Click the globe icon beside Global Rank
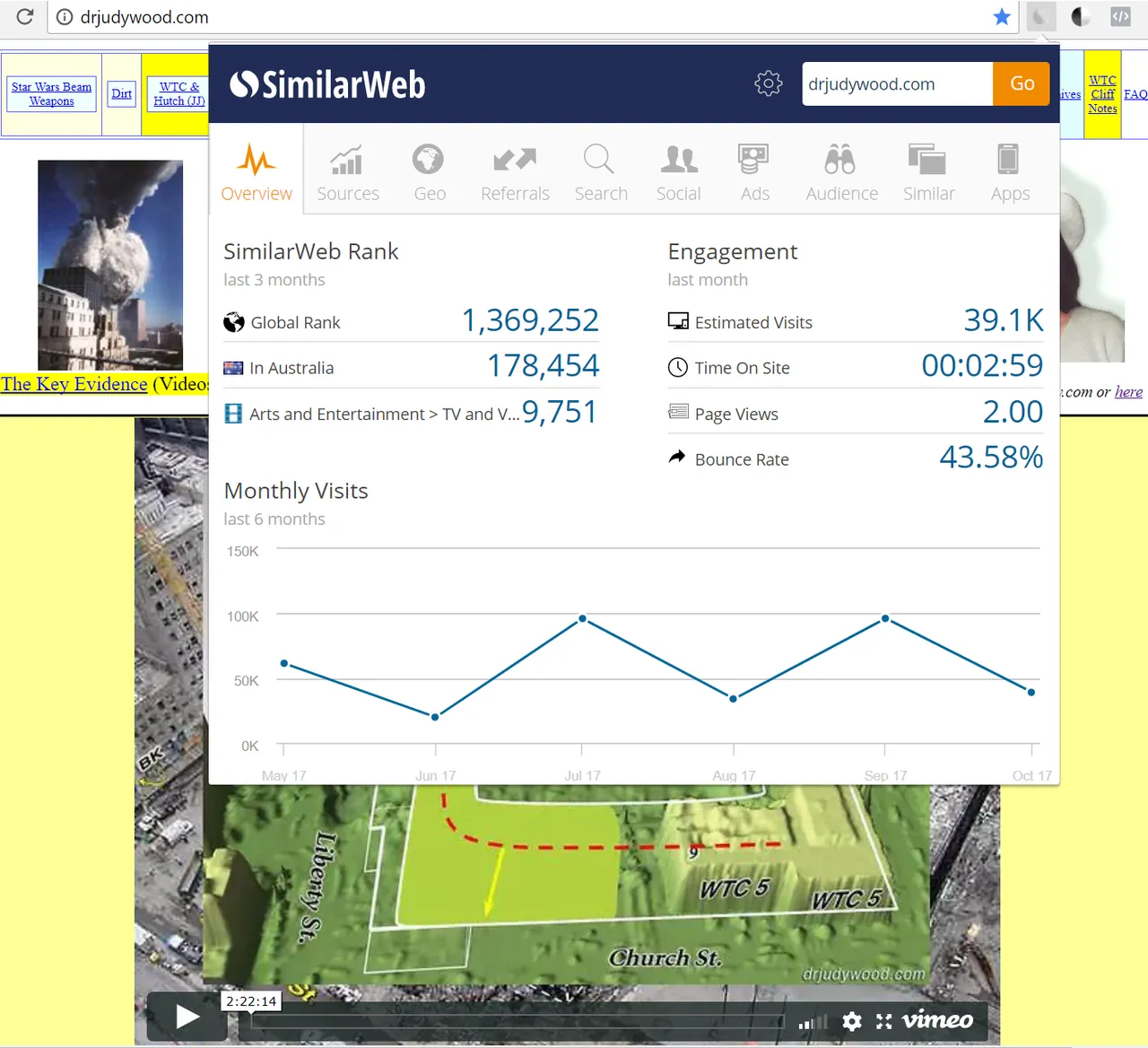This screenshot has width=1148, height=1048. 234,322
